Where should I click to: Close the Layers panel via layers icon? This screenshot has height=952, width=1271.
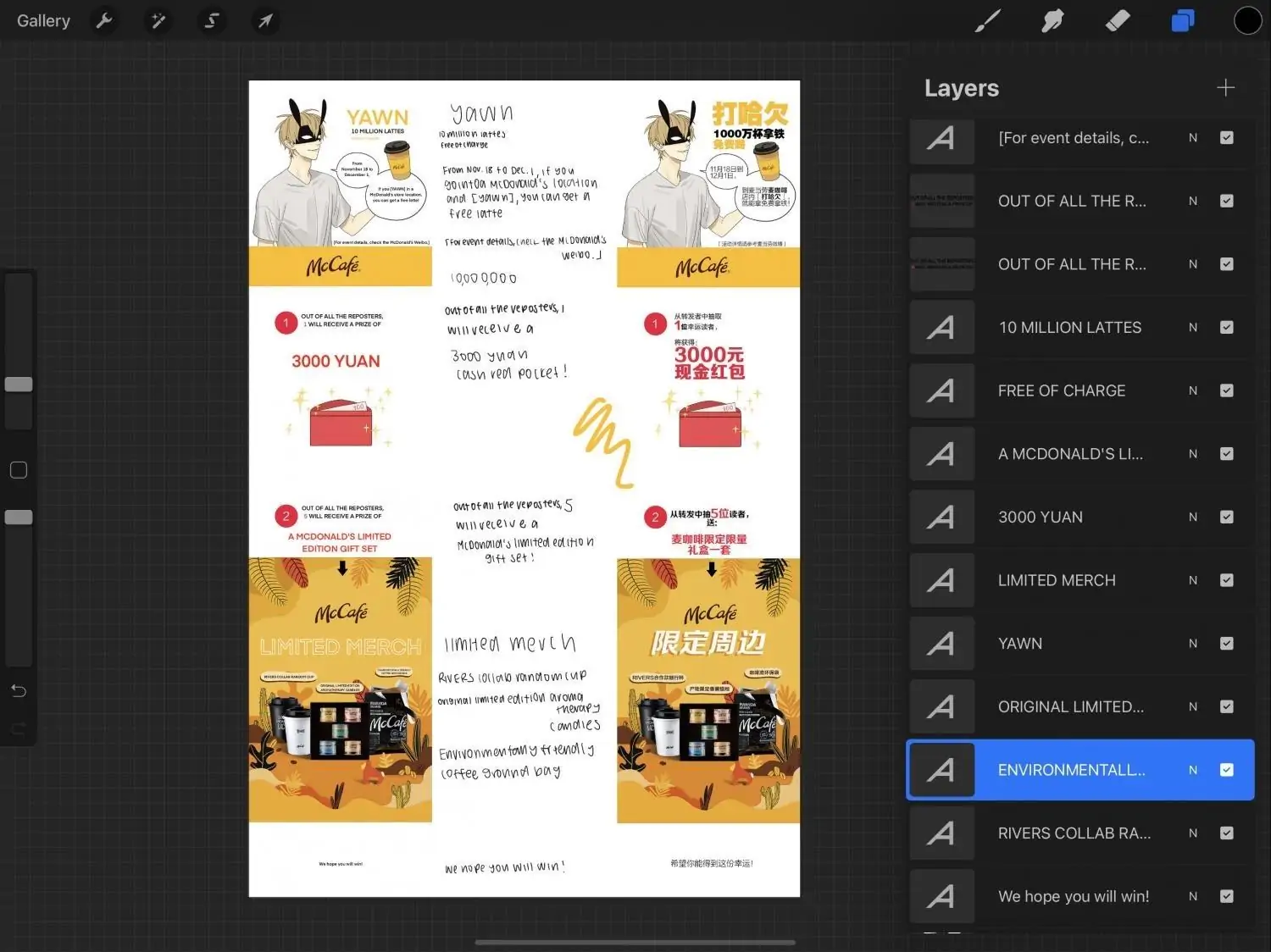(x=1182, y=20)
